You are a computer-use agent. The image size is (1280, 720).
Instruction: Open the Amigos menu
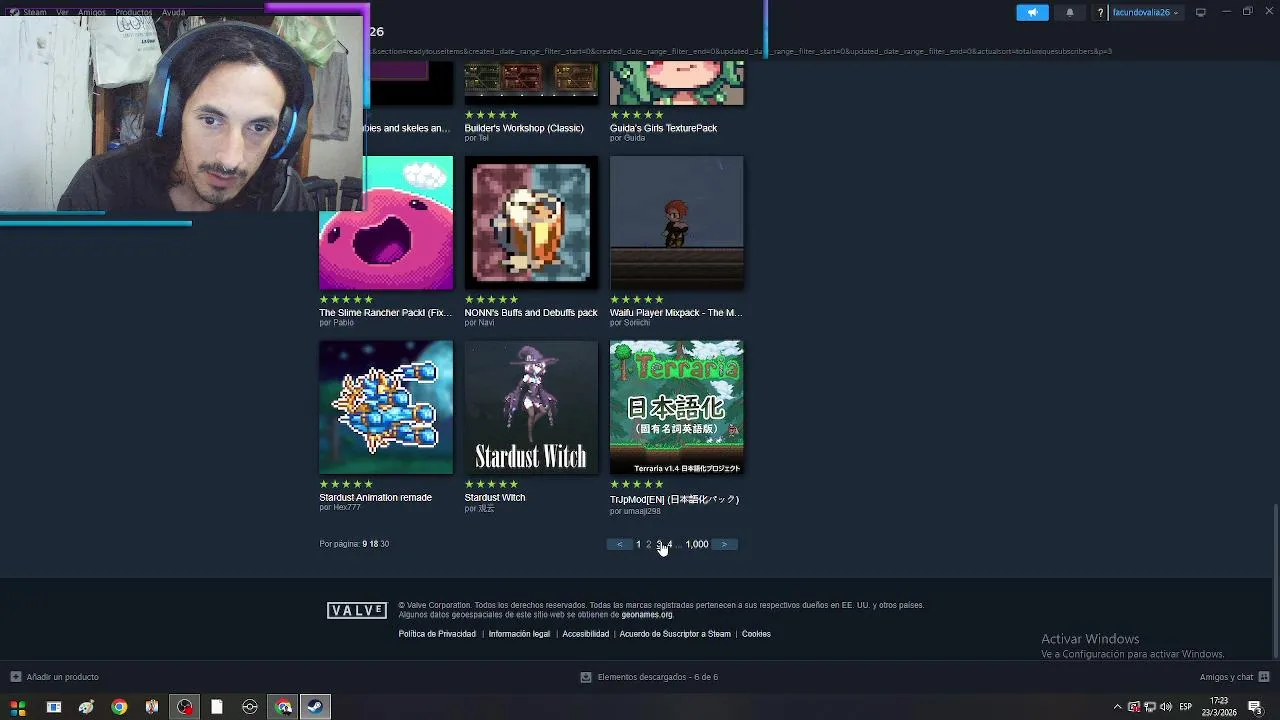(92, 12)
